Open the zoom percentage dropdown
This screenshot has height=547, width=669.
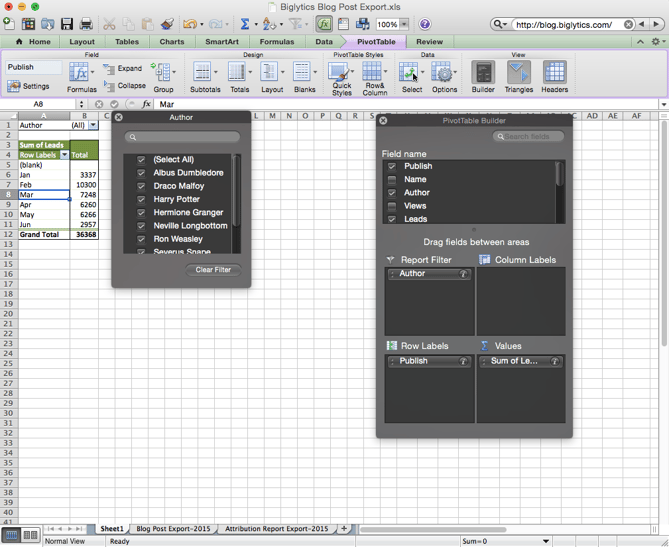click(405, 24)
